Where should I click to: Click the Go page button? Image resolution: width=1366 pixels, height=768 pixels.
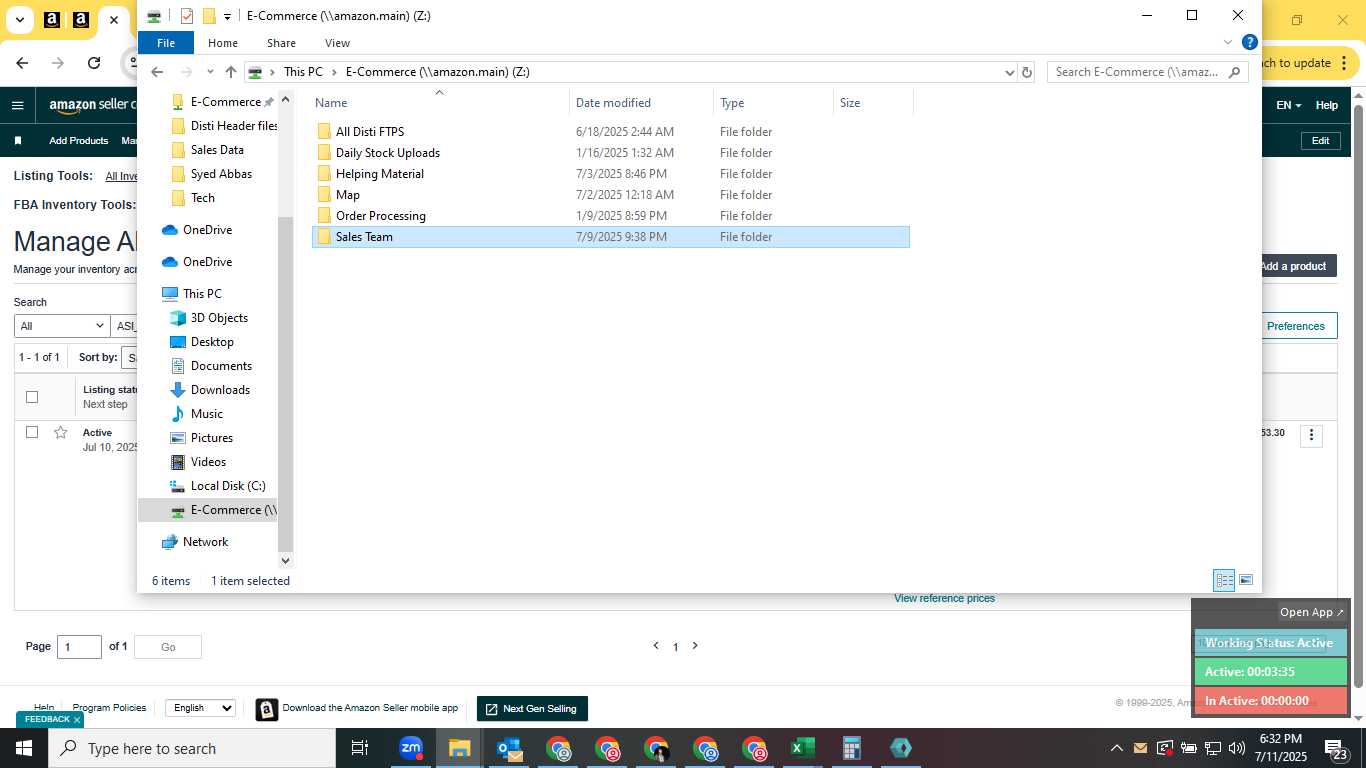(x=168, y=647)
